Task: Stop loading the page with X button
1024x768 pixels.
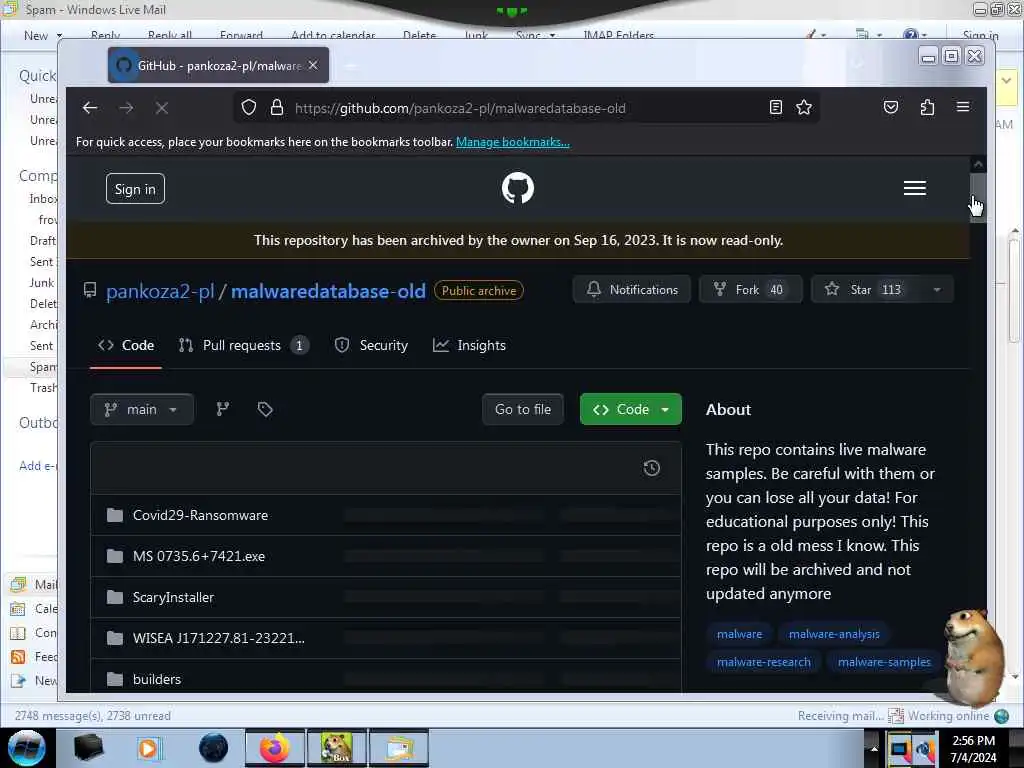Action: coord(162,108)
